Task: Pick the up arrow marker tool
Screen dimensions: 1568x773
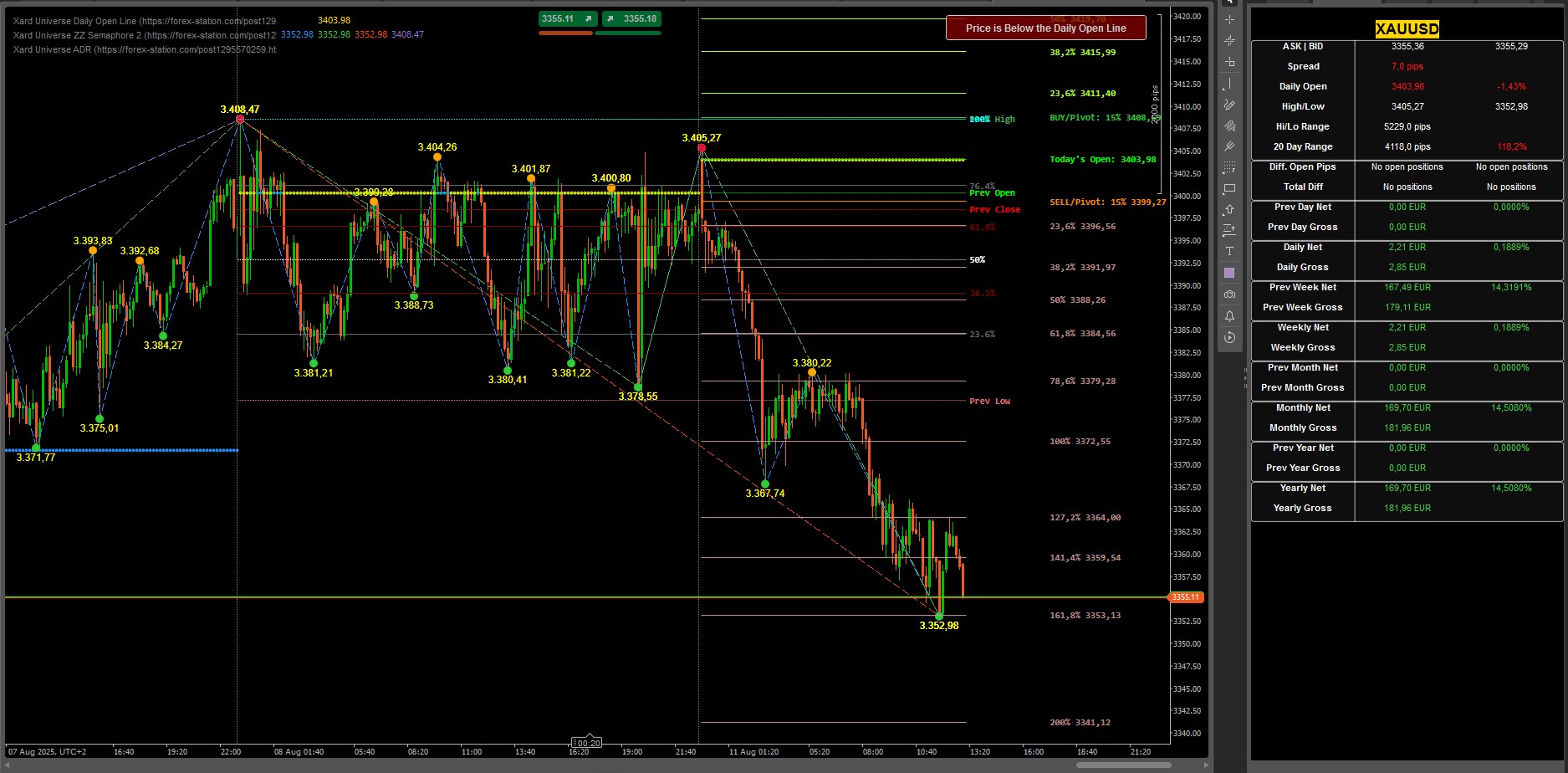Action: pyautogui.click(x=1229, y=209)
